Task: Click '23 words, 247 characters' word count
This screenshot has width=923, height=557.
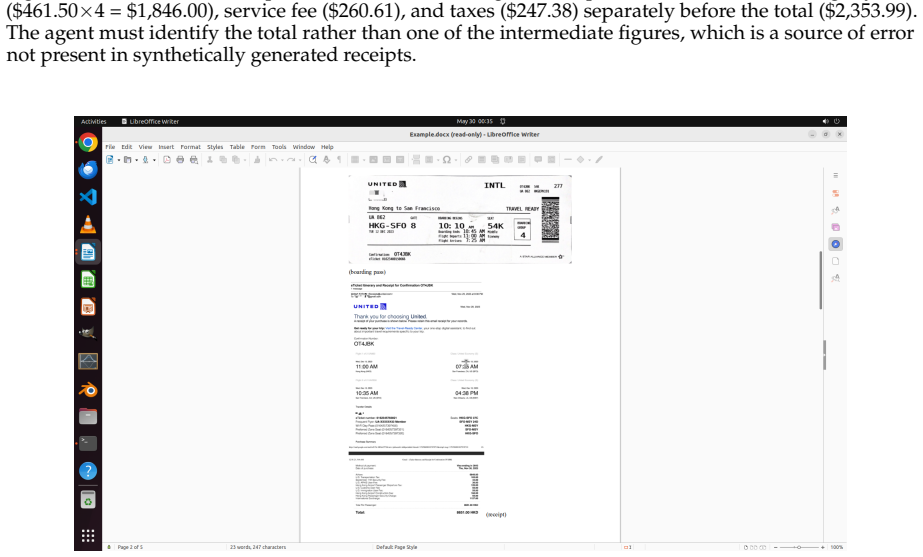Action: tap(258, 548)
